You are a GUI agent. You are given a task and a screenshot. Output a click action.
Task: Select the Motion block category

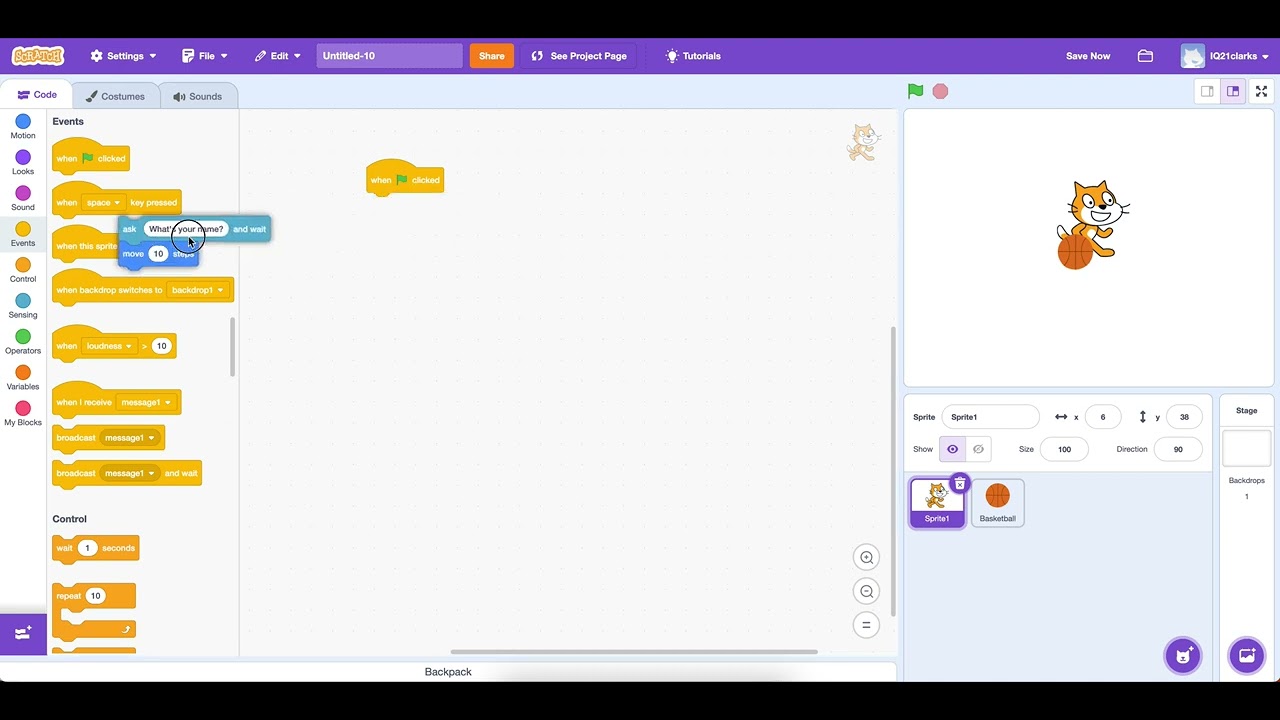coord(23,127)
